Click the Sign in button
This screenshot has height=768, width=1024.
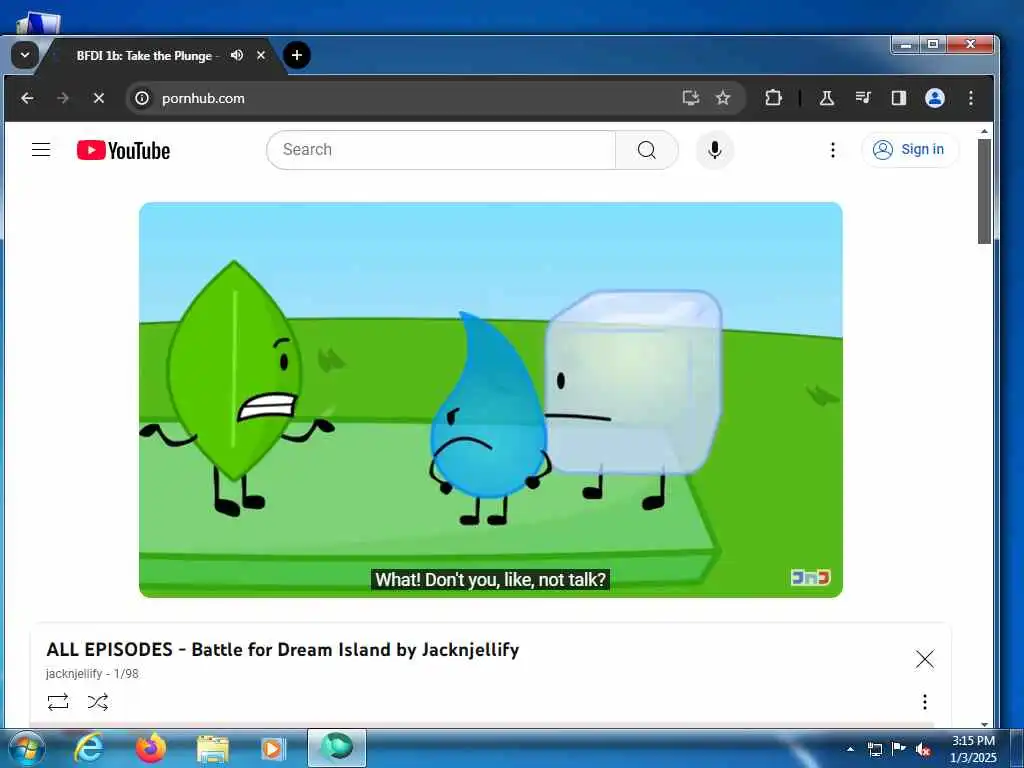[909, 150]
